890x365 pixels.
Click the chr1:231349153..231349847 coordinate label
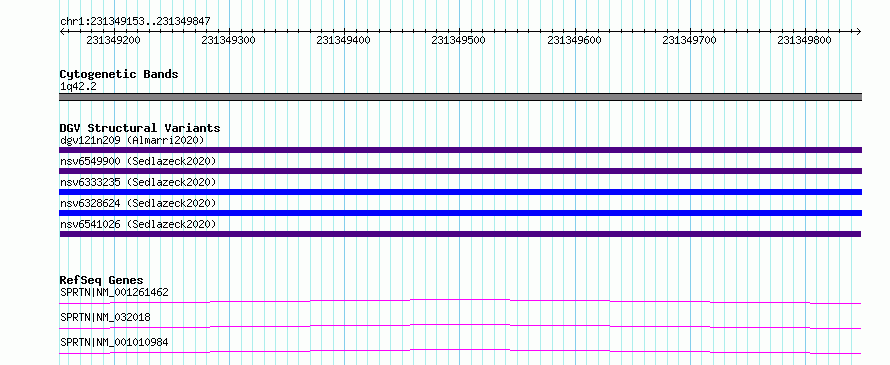[x=135, y=21]
